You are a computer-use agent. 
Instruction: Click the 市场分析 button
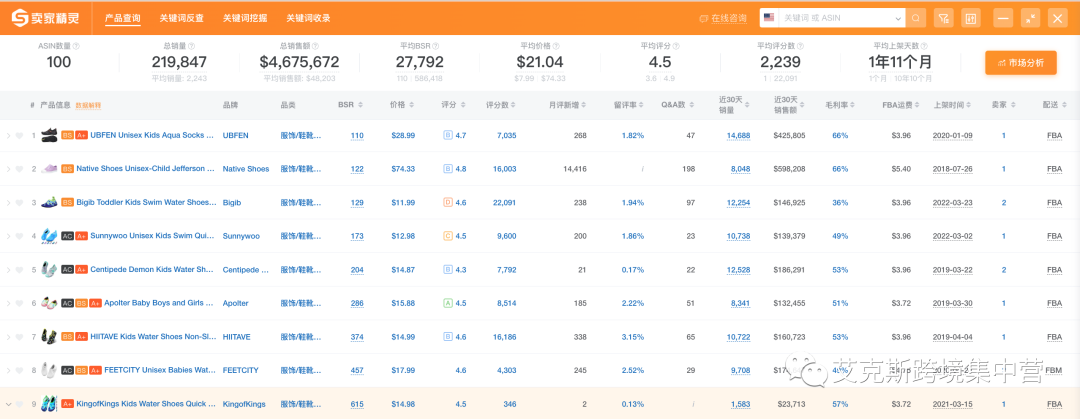1020,63
